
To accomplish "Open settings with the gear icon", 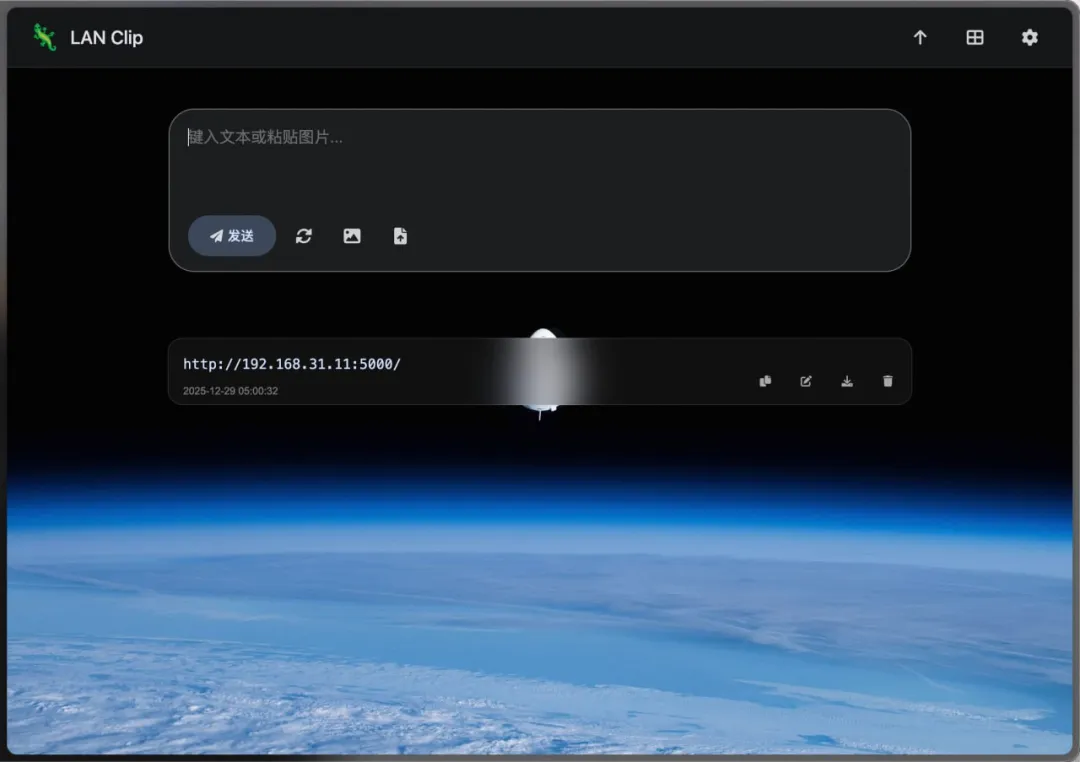I will pyautogui.click(x=1029, y=37).
